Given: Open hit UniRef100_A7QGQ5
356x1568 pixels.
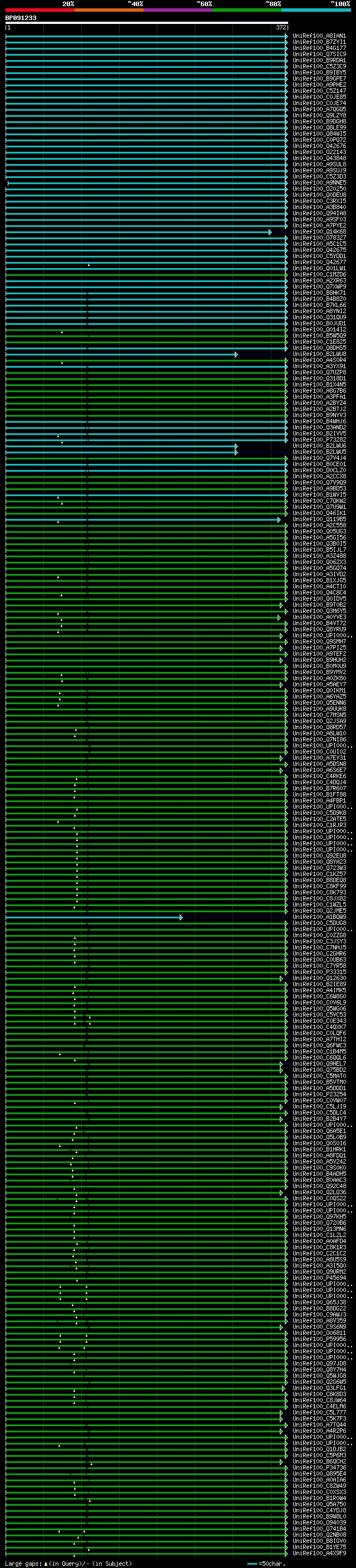Looking at the screenshot, I should tap(319, 110).
